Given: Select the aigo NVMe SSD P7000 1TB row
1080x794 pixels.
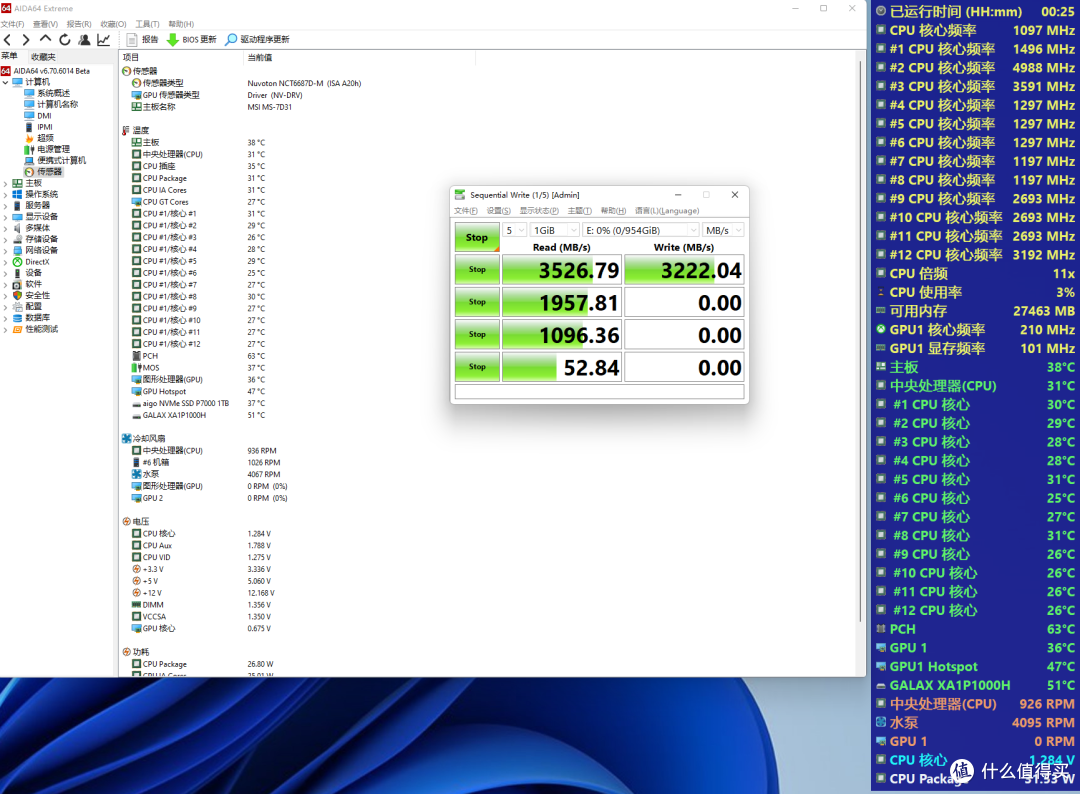Looking at the screenshot, I should [198, 404].
